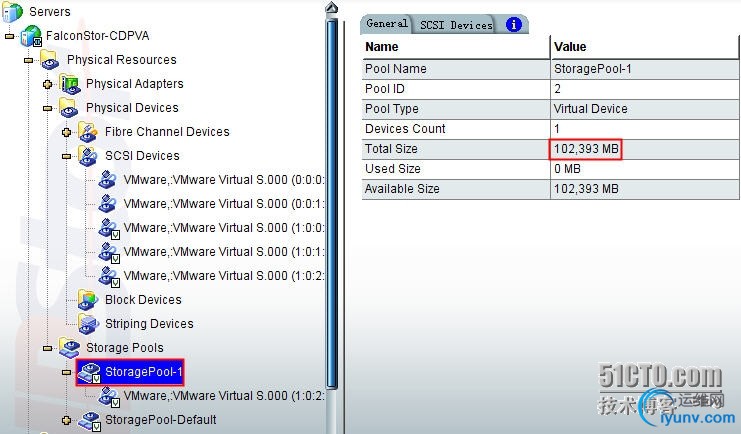Click the disk icon for device (1:0:1
The width and height of the screenshot is (741, 434).
point(109,252)
